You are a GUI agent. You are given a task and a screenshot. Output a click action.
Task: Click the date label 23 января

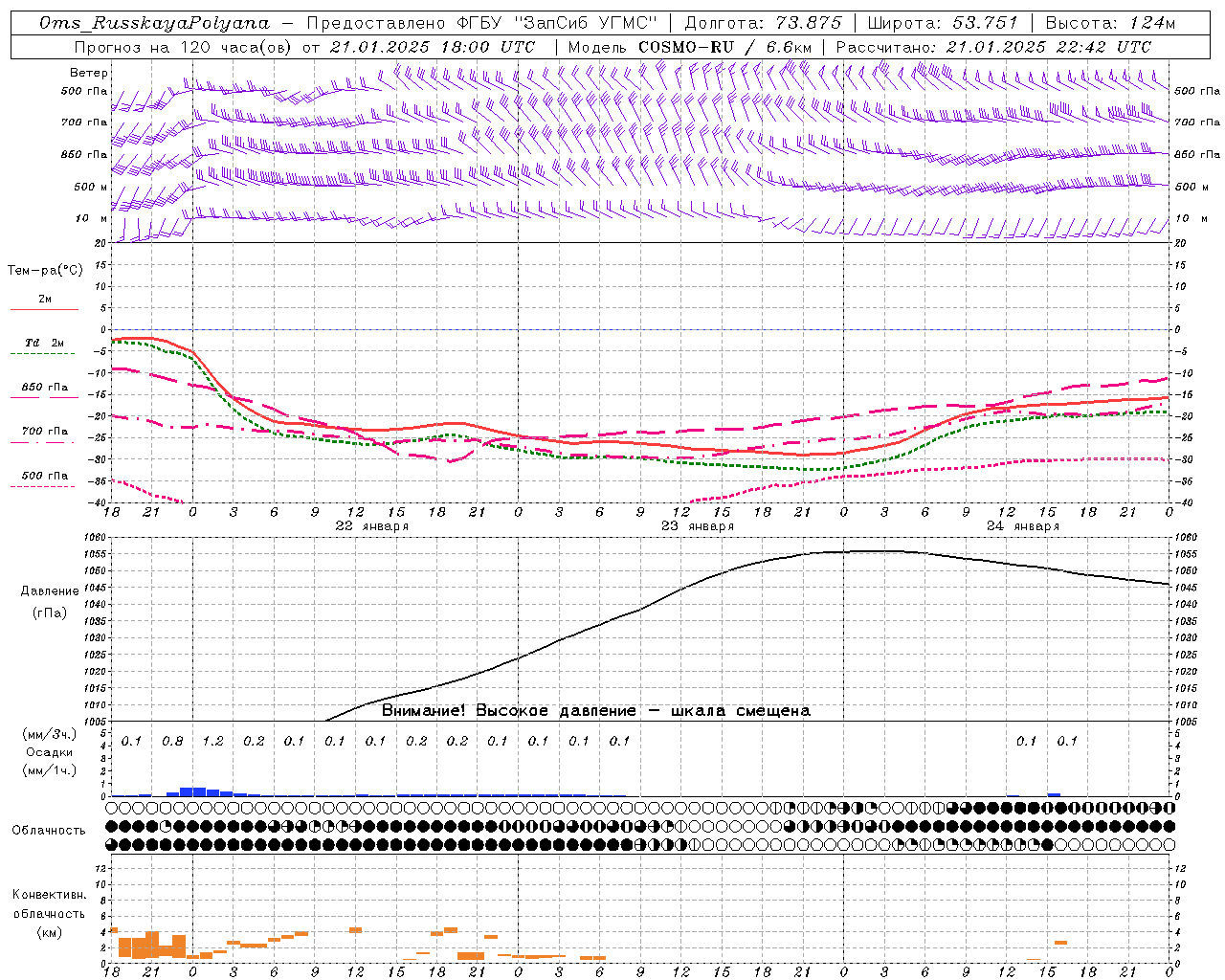tap(698, 526)
